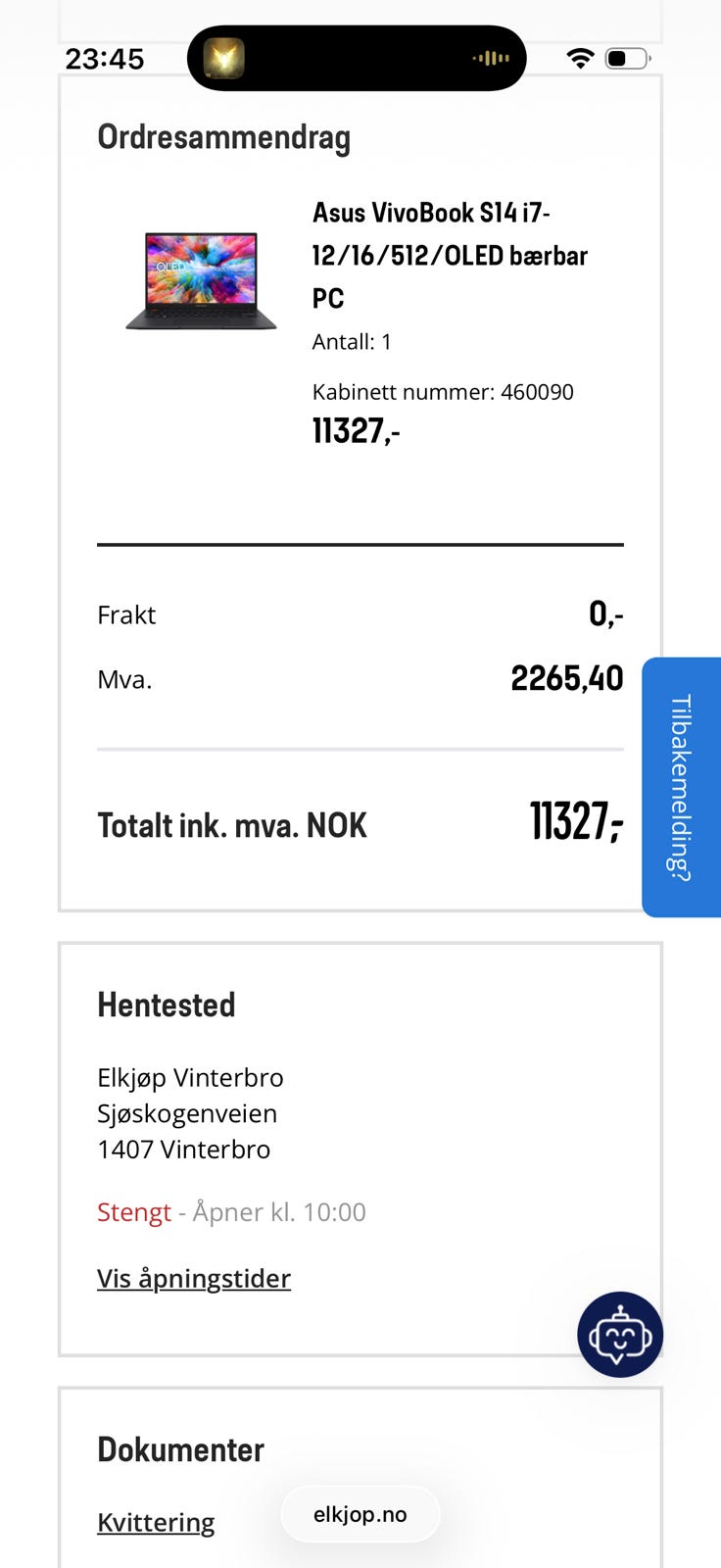
Task: Tap the Asus VivoBook laptop thumbnail
Action: coord(202,280)
